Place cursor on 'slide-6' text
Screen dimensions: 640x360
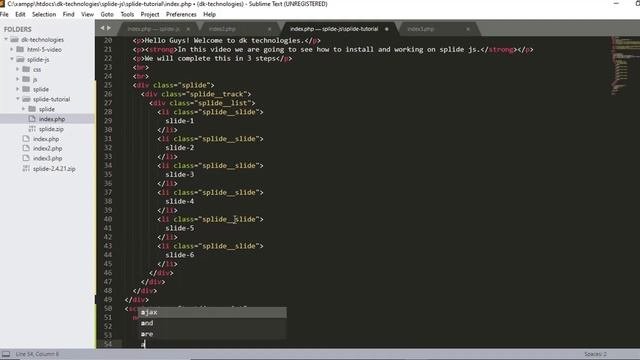click(x=180, y=255)
